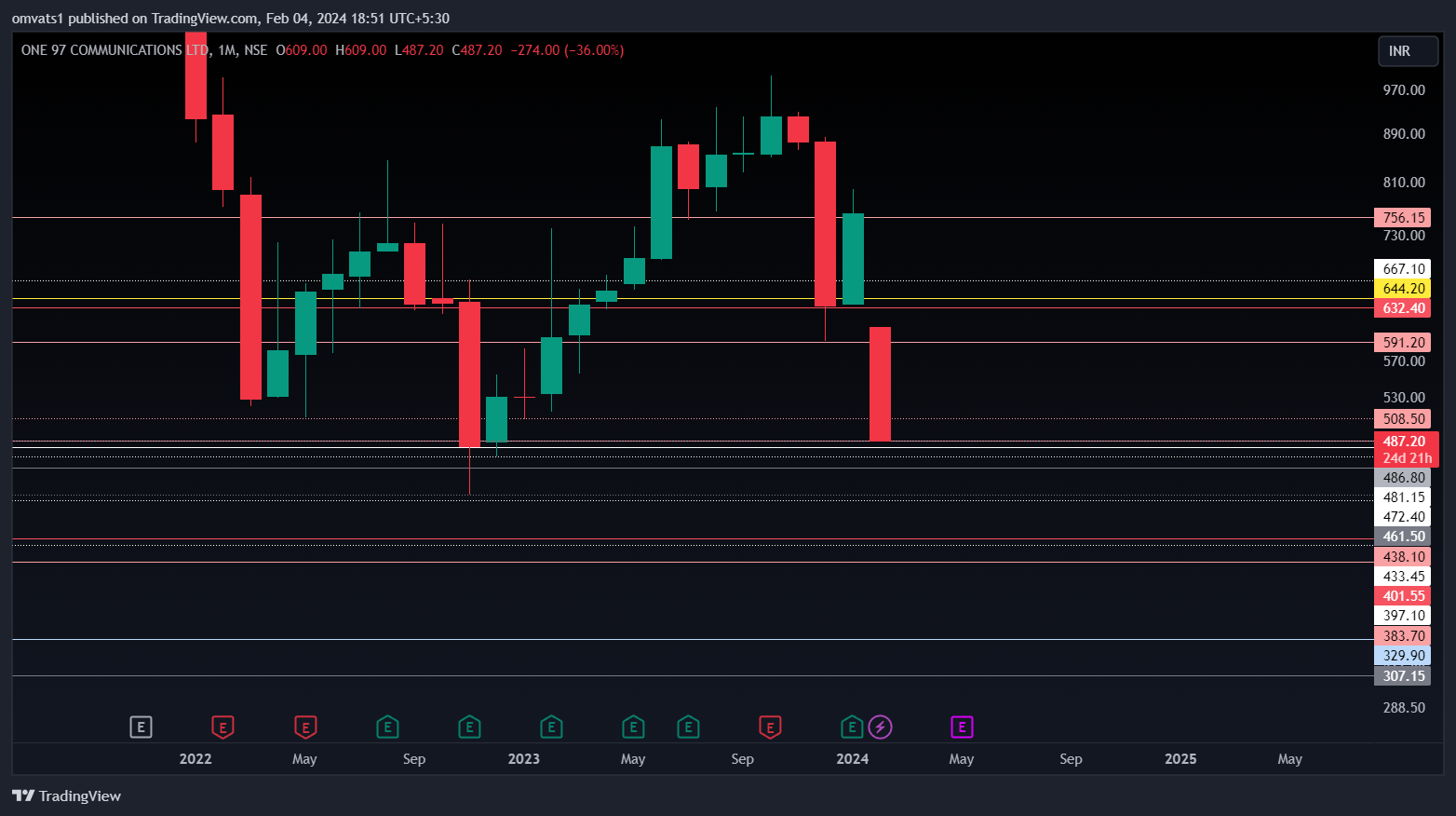Open green earnings marker between Sep 2022 and 2023

tap(469, 727)
